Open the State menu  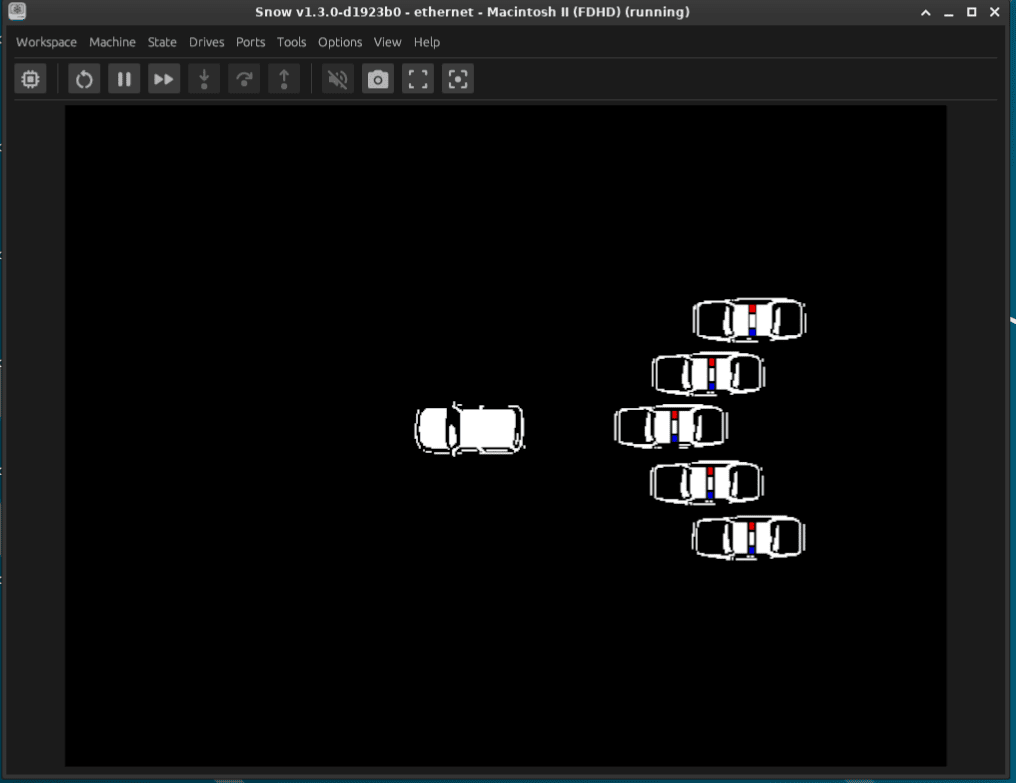pos(162,42)
